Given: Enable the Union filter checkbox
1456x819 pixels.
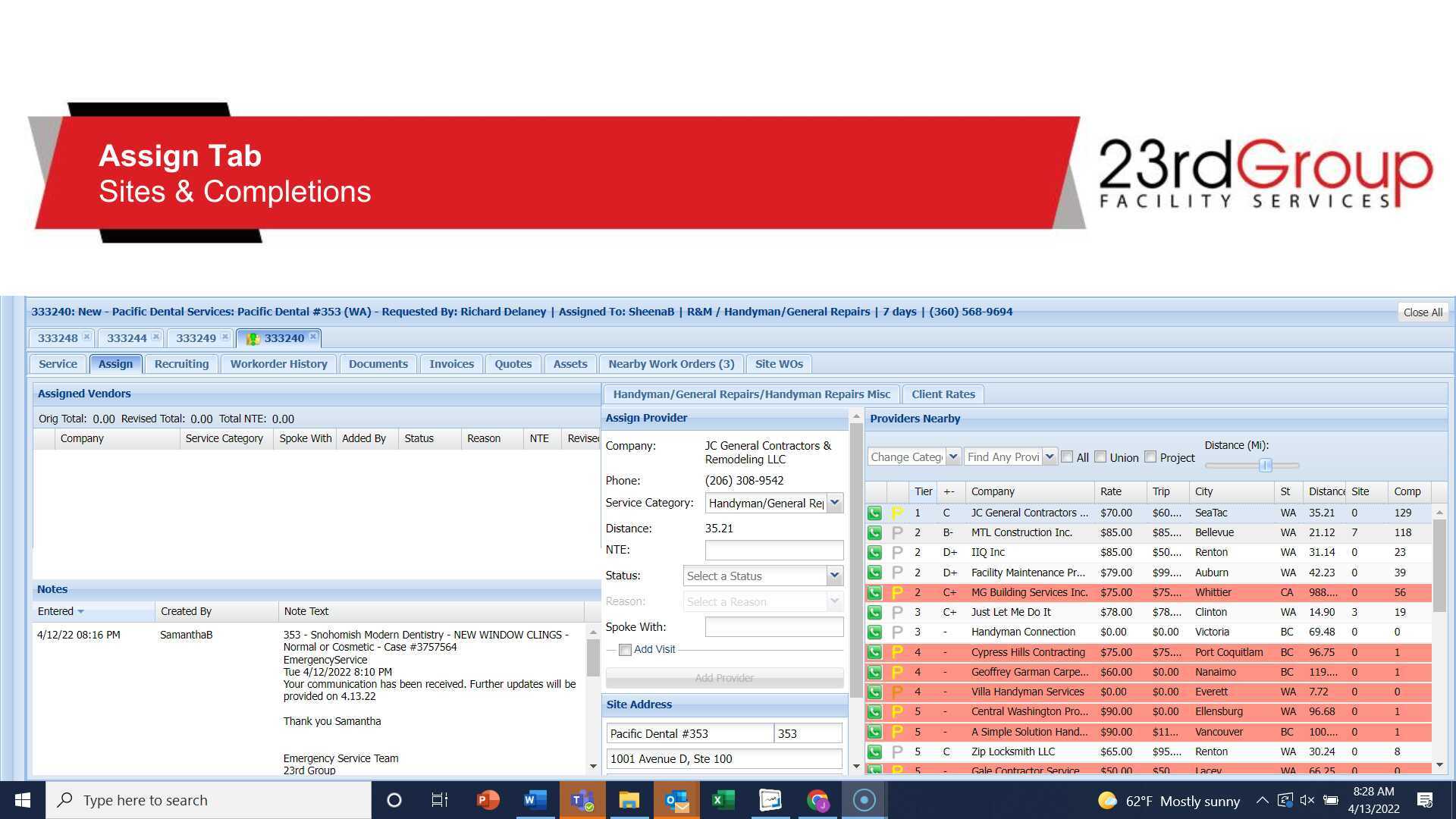Looking at the screenshot, I should [1100, 457].
